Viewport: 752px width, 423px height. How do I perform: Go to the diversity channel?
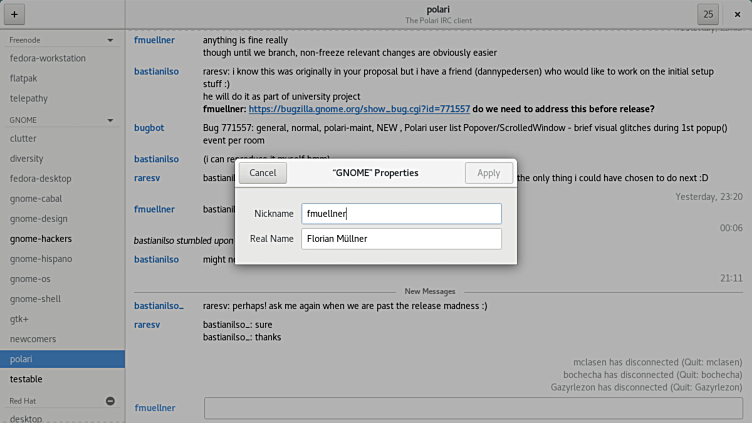point(62,158)
